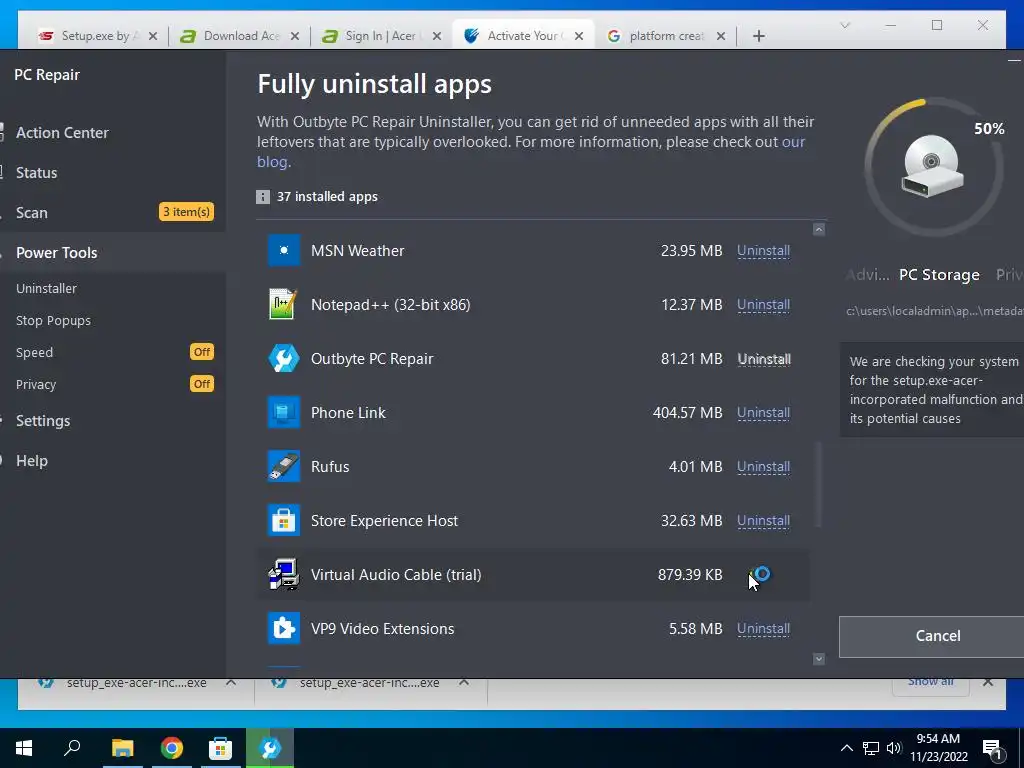This screenshot has height=768, width=1024.
Task: Click the app list scroll up arrow
Action: point(819,229)
